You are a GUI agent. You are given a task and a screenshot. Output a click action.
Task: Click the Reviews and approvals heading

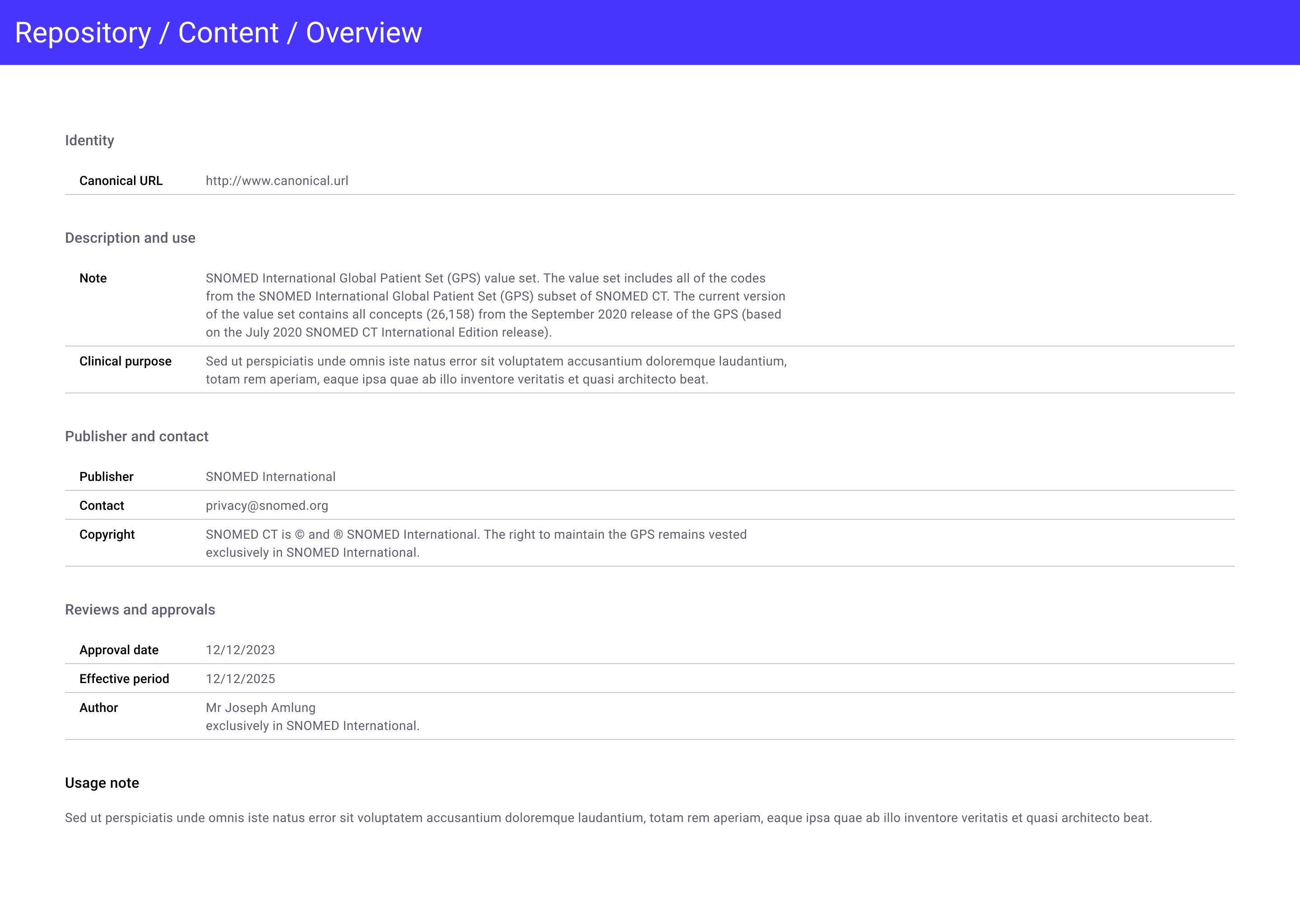[x=140, y=610]
